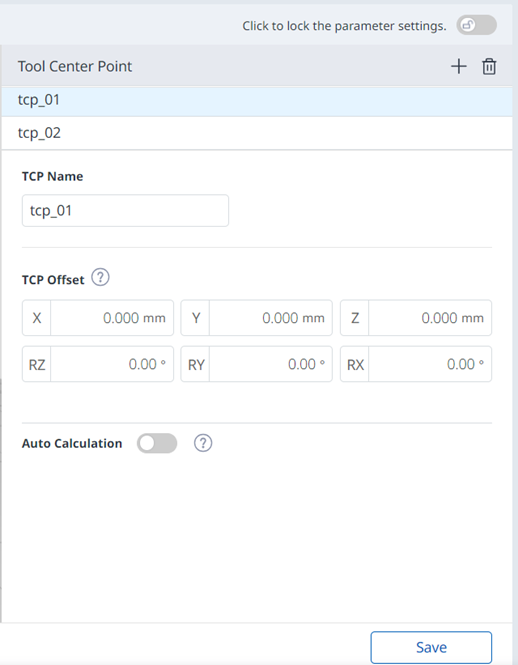This screenshot has height=665, width=518.
Task: Open Auto Calculation help question icon
Action: point(203,443)
